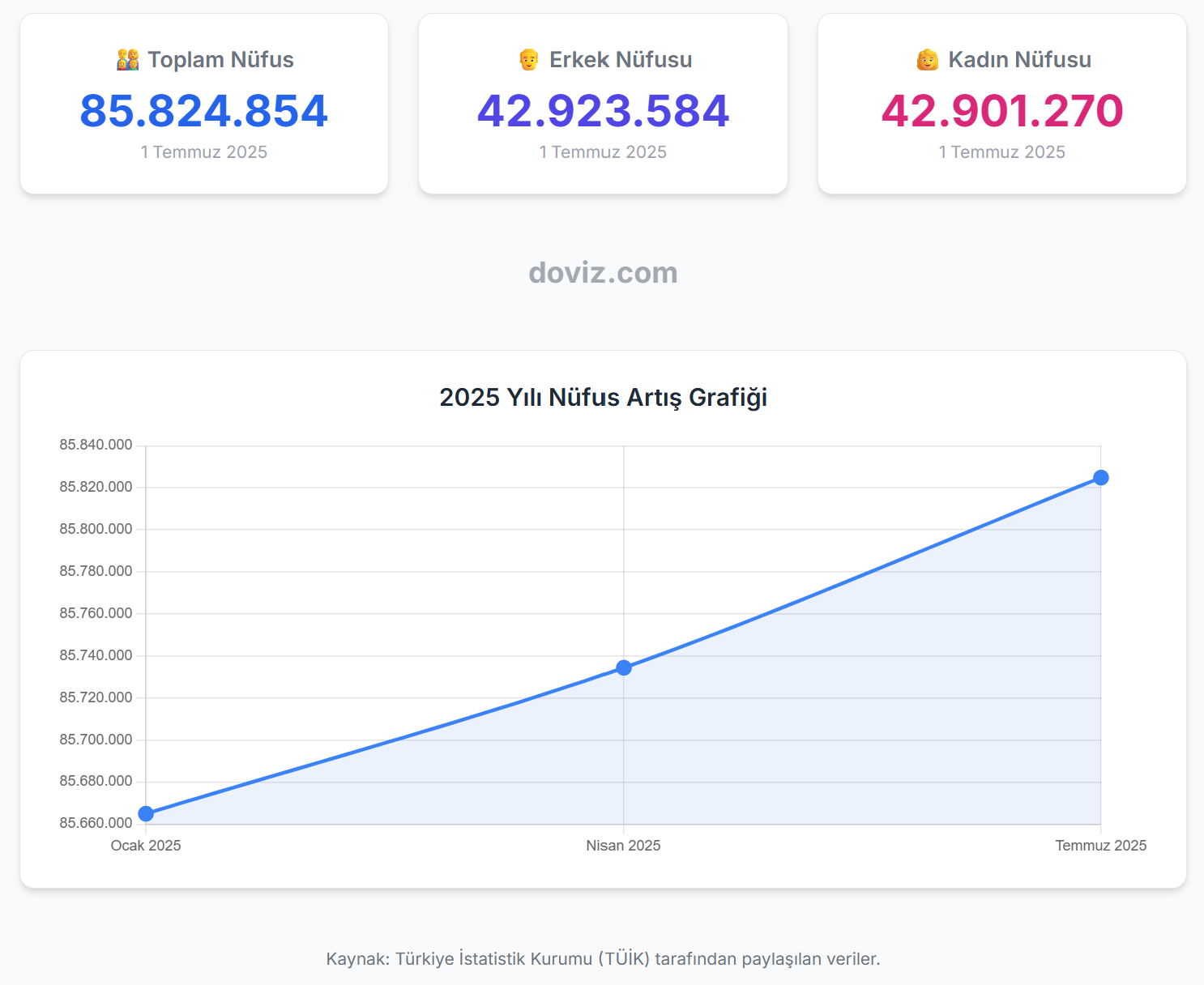Click the Kadın Nüfusu heading text
The width and height of the screenshot is (1204, 985).
tap(1019, 60)
